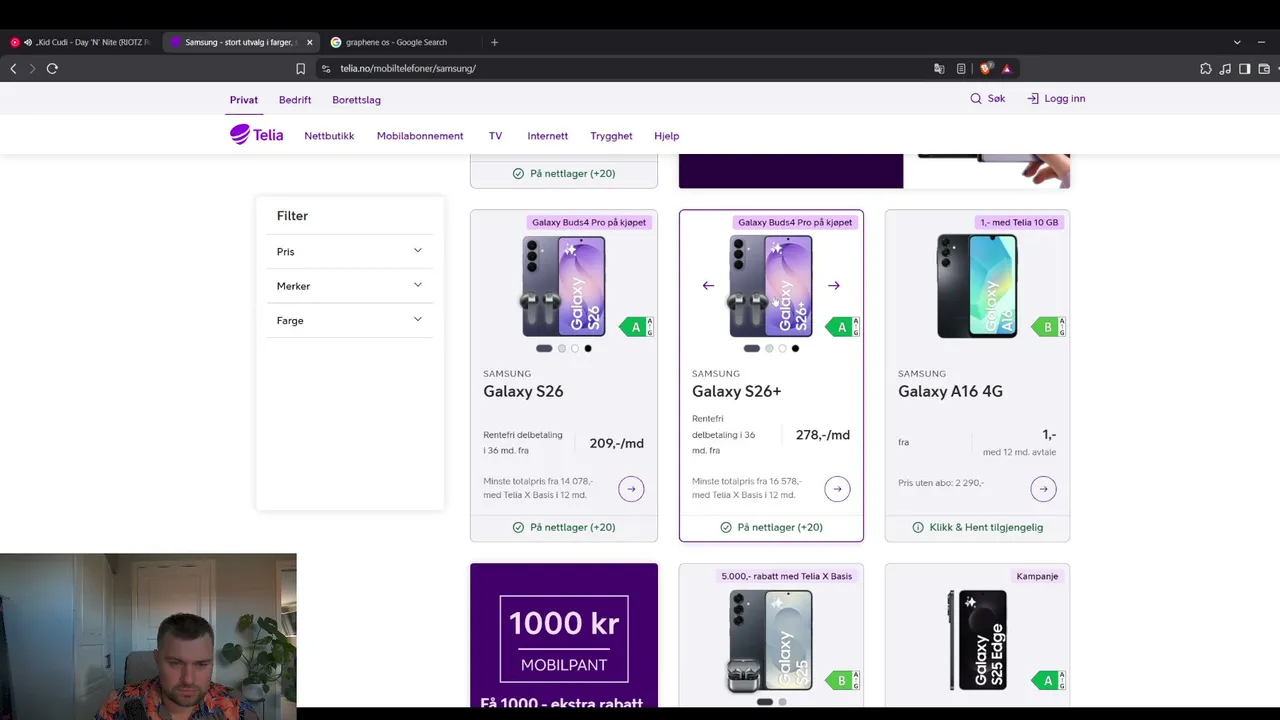Open the TV menu
This screenshot has width=1280, height=720.
495,136
